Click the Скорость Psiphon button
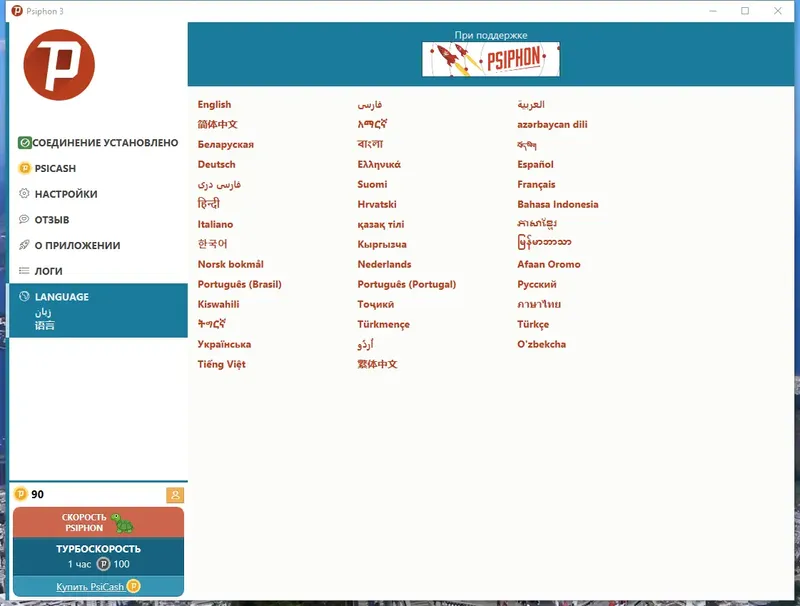This screenshot has height=606, width=800. 98,522
